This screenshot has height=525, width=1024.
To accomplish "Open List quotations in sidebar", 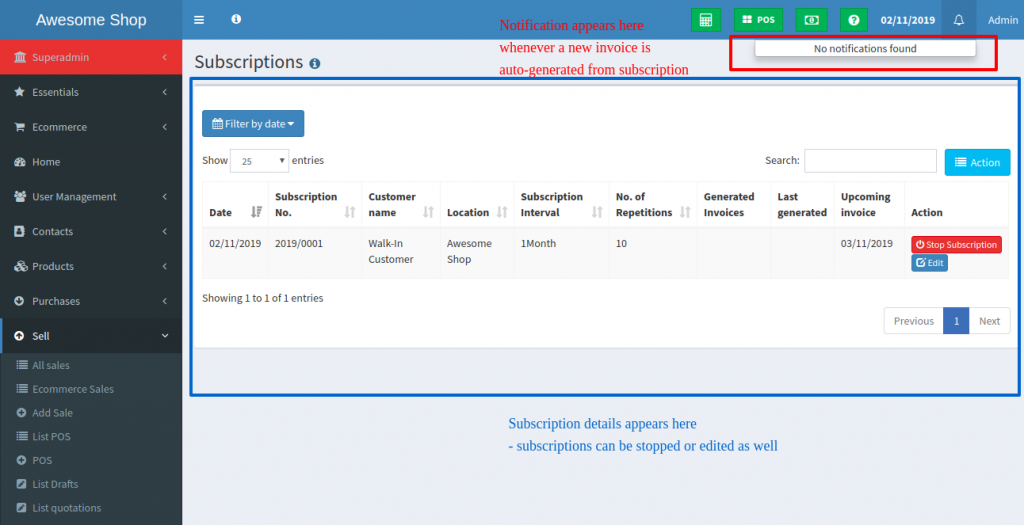I will tap(66, 508).
